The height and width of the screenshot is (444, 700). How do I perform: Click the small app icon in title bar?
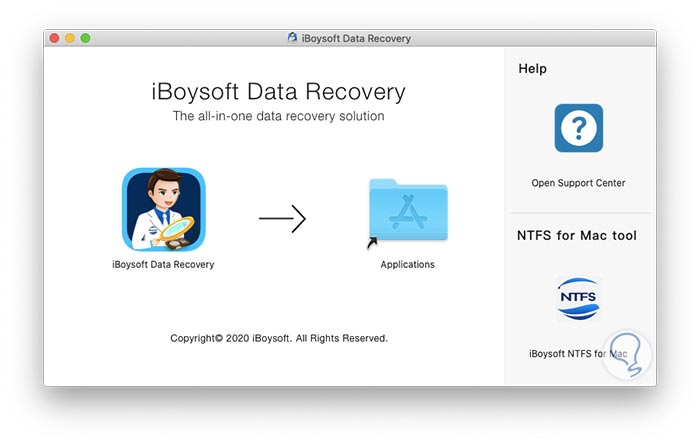[292, 39]
